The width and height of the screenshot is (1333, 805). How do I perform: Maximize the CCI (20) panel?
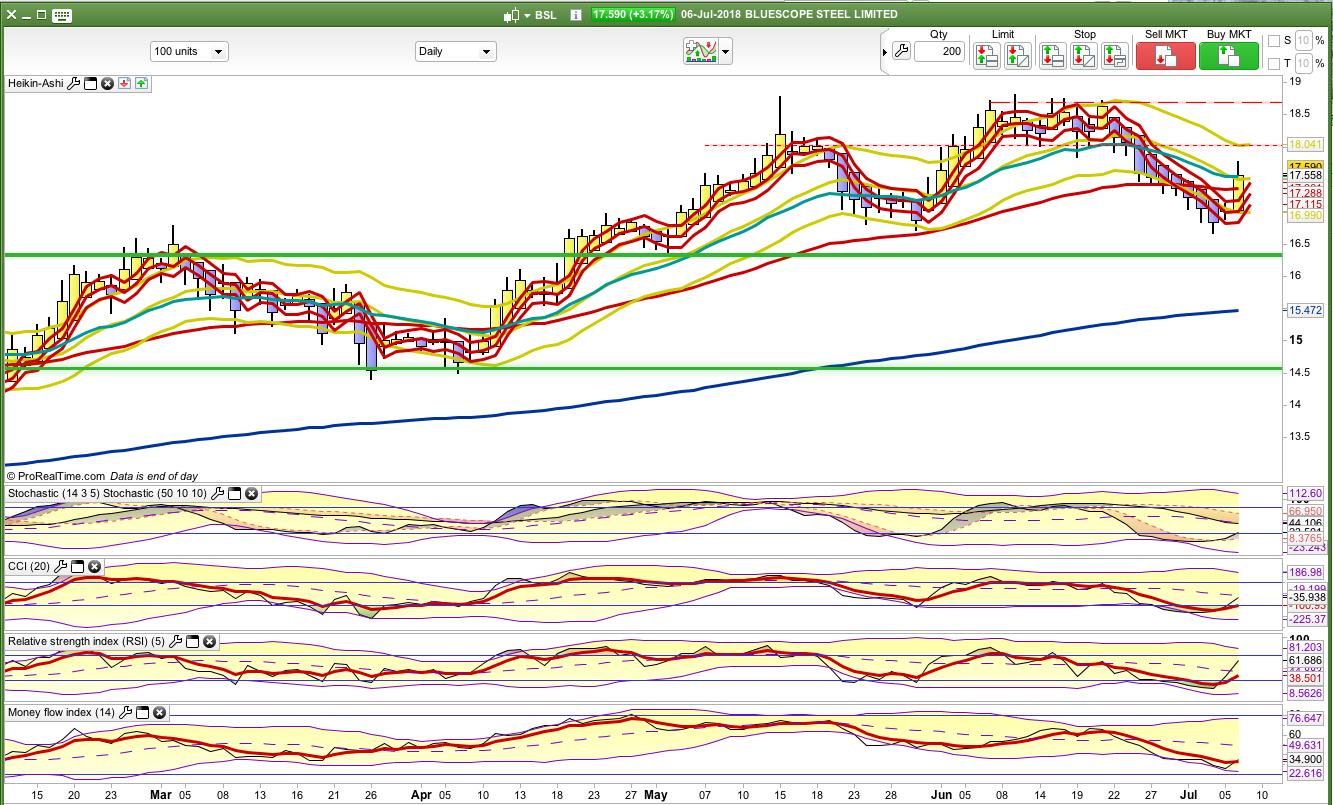click(77, 567)
